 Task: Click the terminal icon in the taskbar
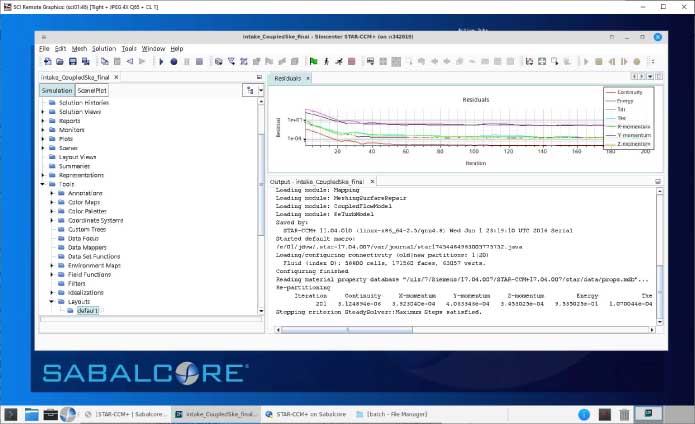(x=11, y=414)
